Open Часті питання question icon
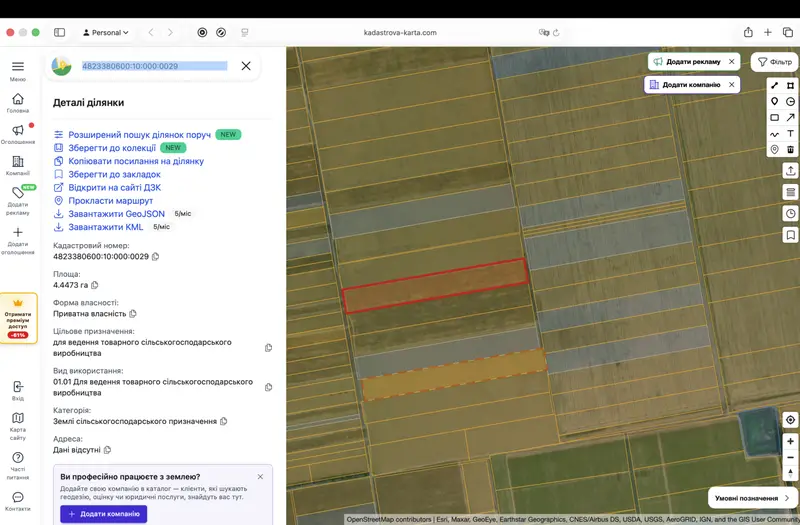Screen dimensions: 800x525 point(18,458)
